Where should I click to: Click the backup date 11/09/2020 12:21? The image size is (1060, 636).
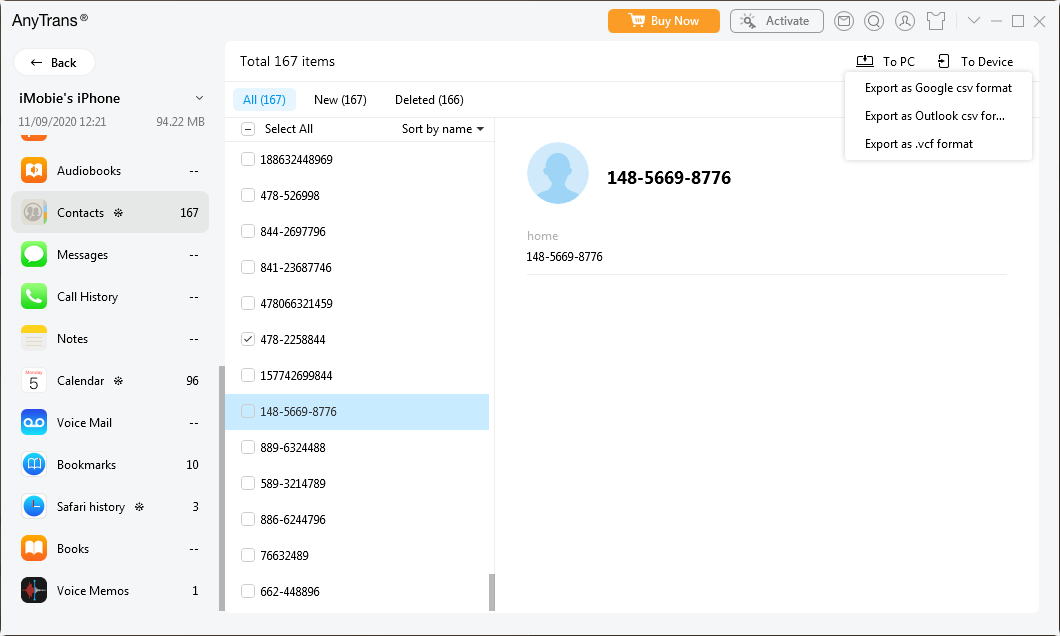62,122
